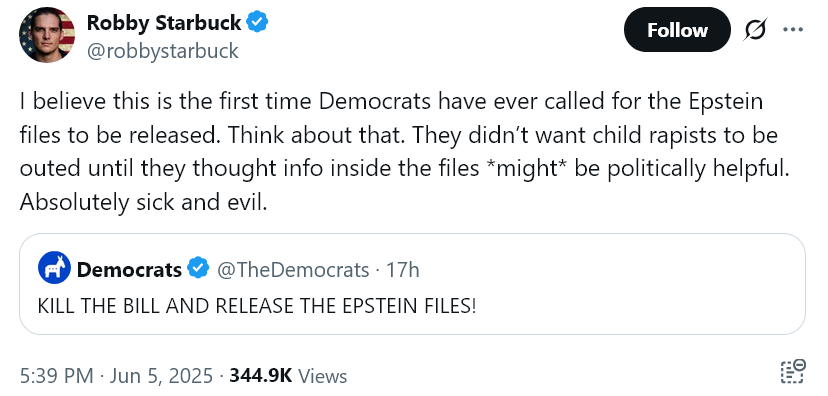Click the main tweet text body
The height and width of the screenshot is (396, 828).
click(404, 152)
